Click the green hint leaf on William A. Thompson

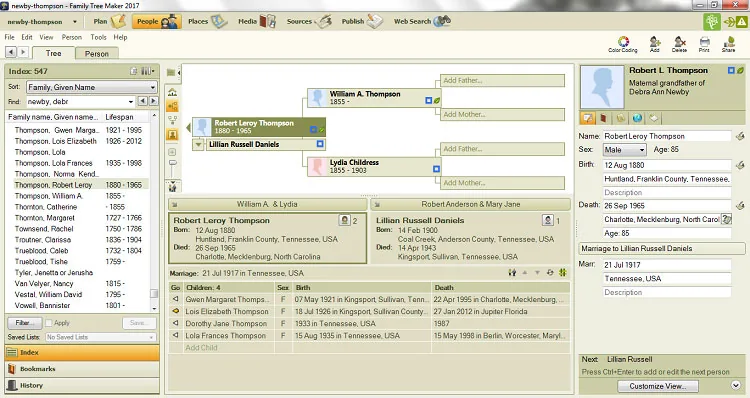coord(437,100)
